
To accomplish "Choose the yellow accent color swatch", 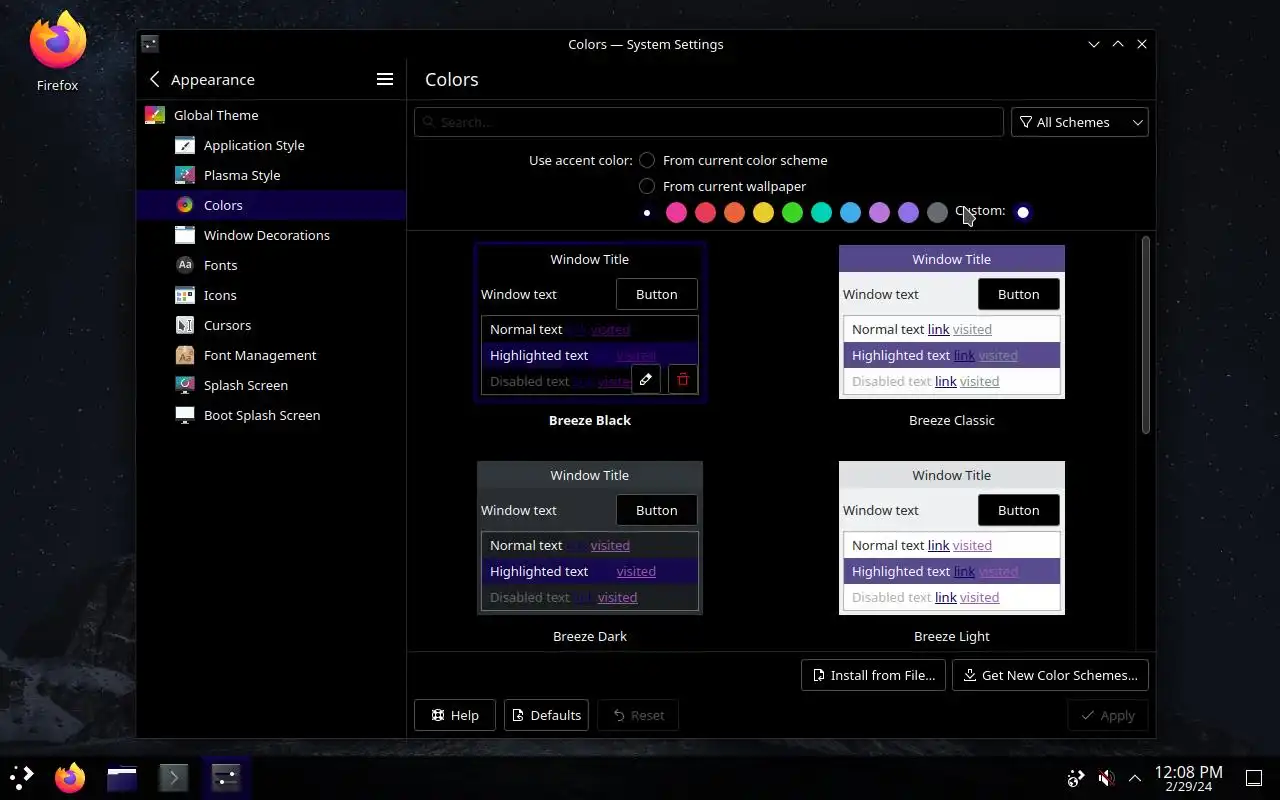I will click(x=763, y=212).
